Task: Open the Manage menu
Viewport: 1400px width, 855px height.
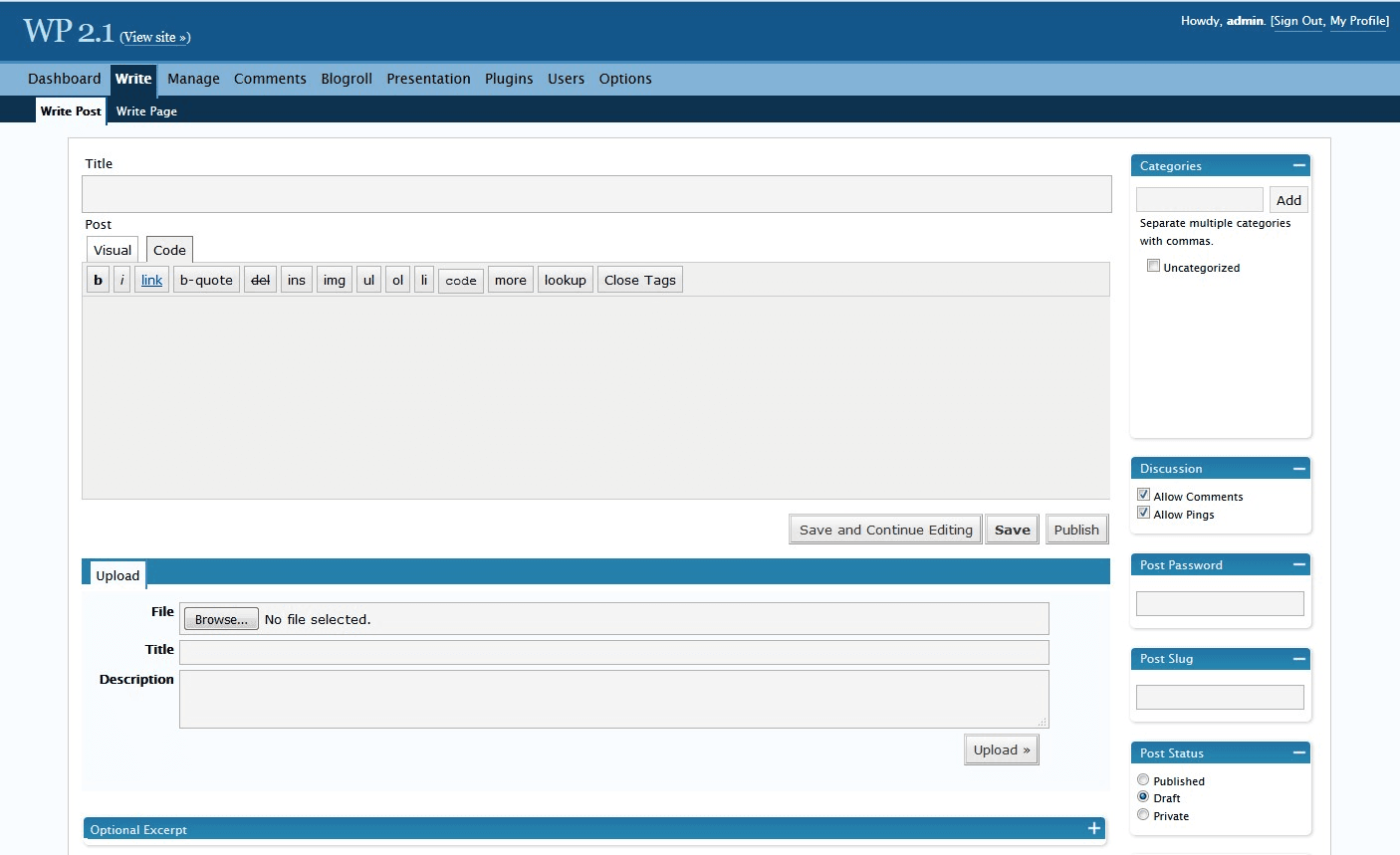Action: tap(193, 79)
